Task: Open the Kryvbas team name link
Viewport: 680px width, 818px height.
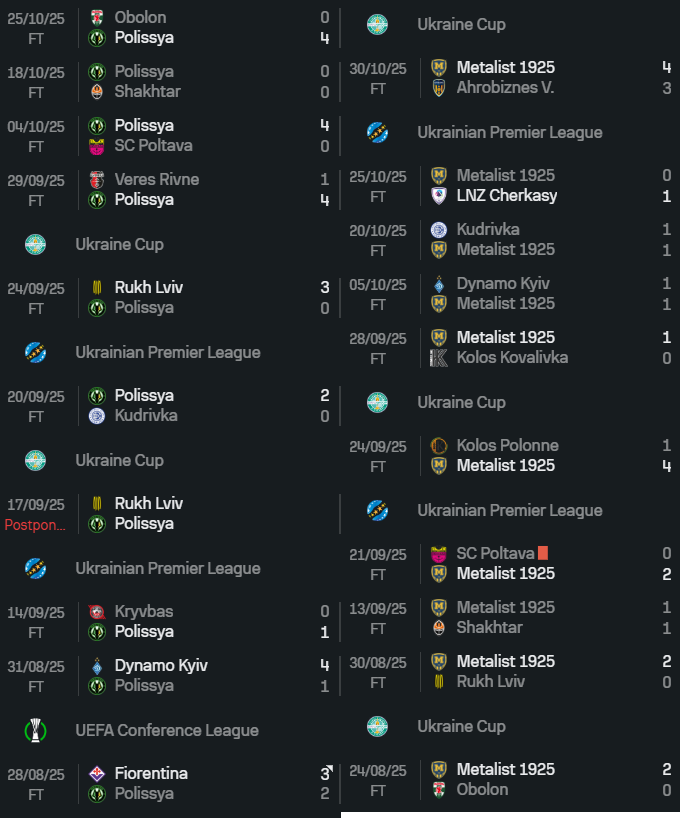Action: coord(144,612)
